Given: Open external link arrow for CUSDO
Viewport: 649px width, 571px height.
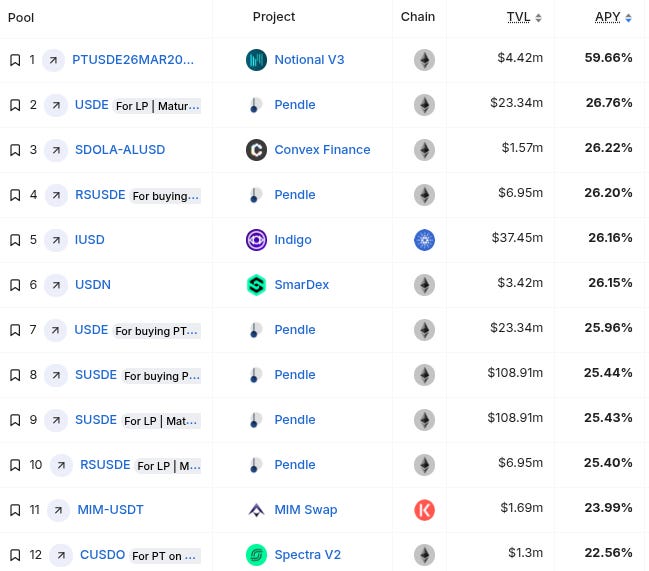Looking at the screenshot, I should click(61, 555).
